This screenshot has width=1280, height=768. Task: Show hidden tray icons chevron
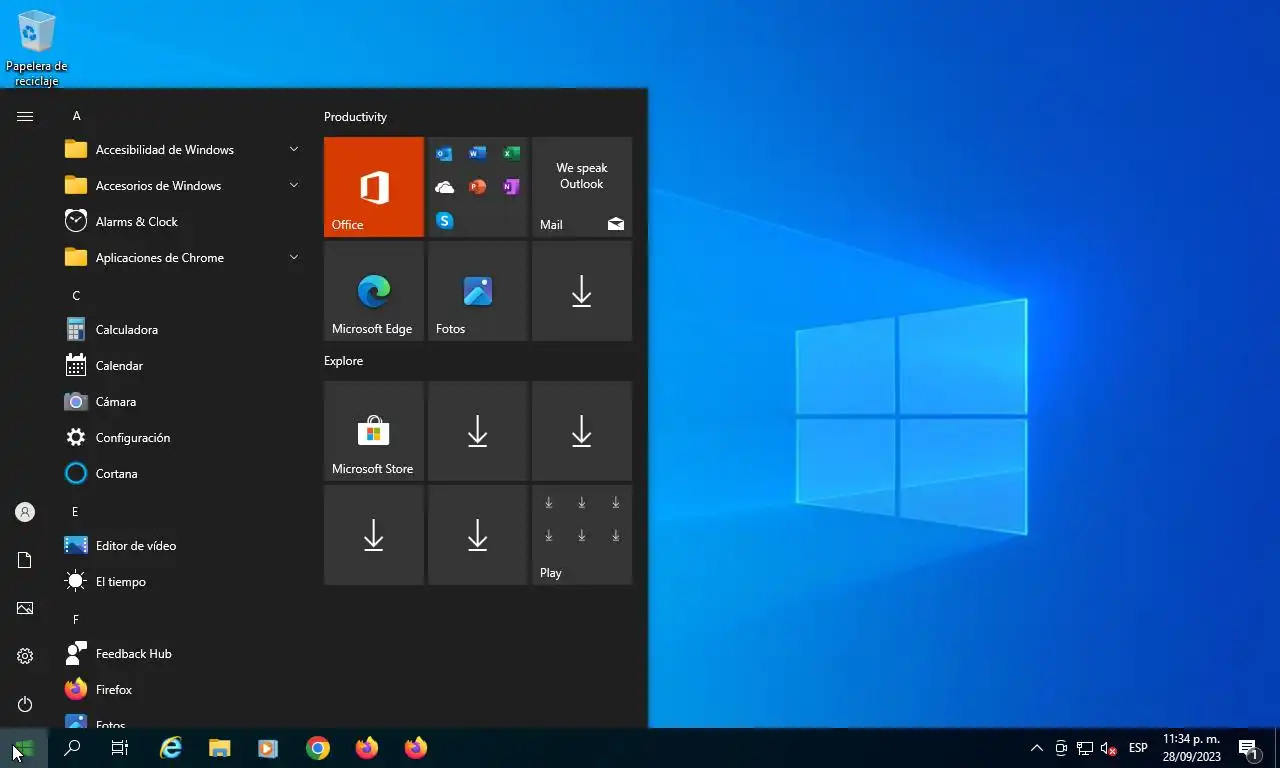[1037, 748]
